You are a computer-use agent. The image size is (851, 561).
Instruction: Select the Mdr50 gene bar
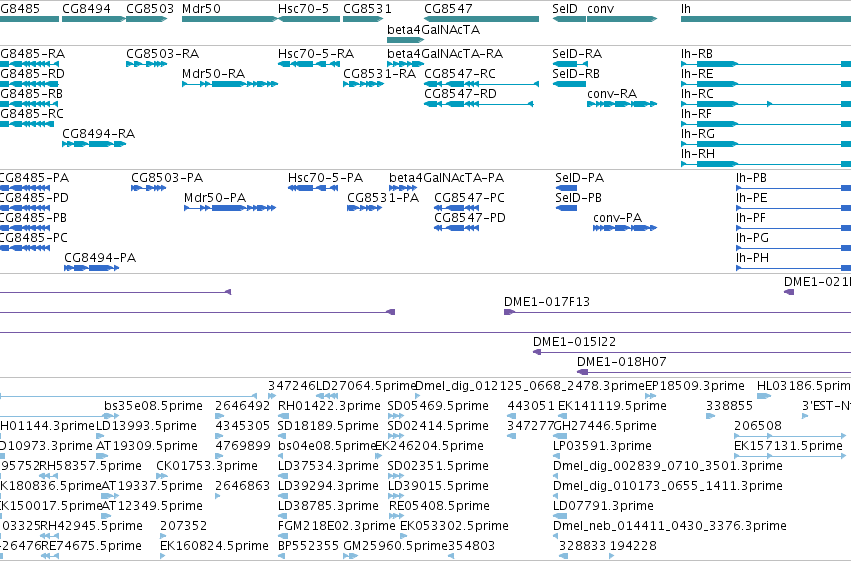230,19
